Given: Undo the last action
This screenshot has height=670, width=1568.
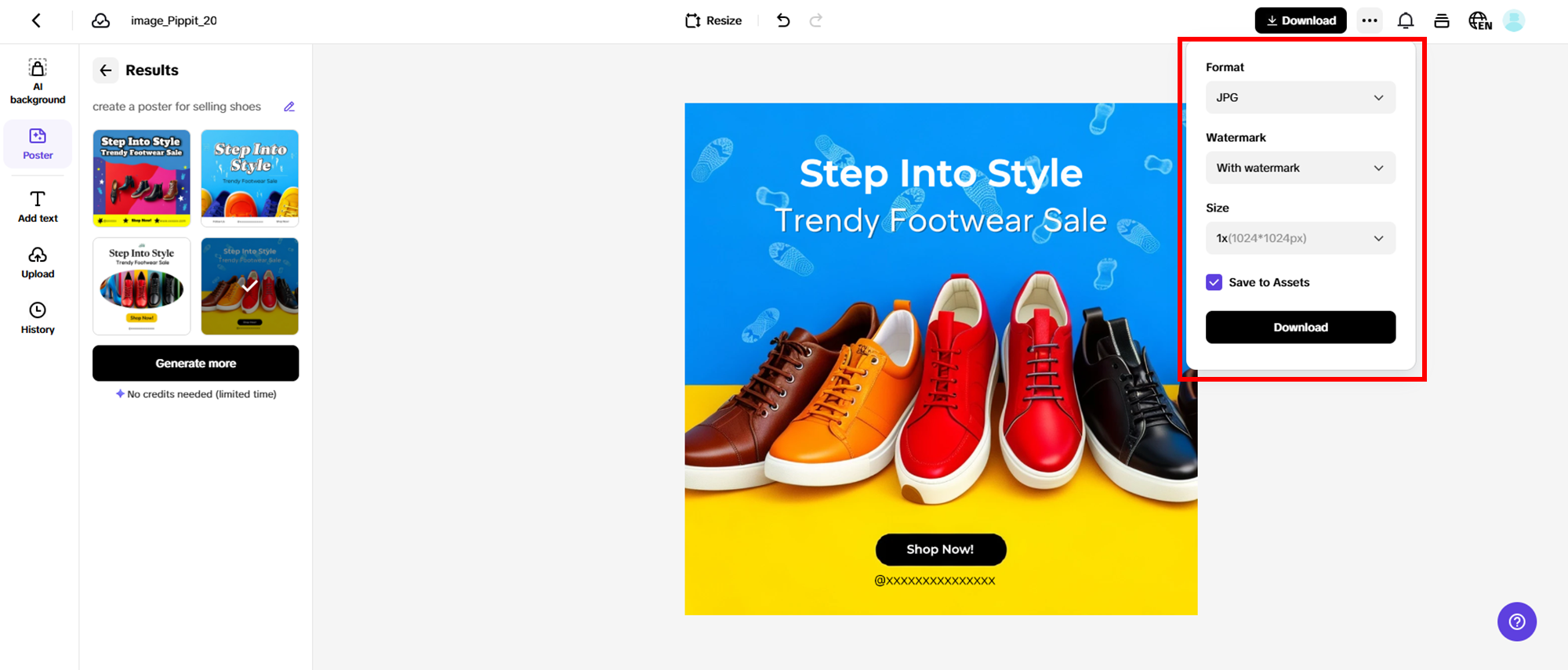Looking at the screenshot, I should [783, 21].
